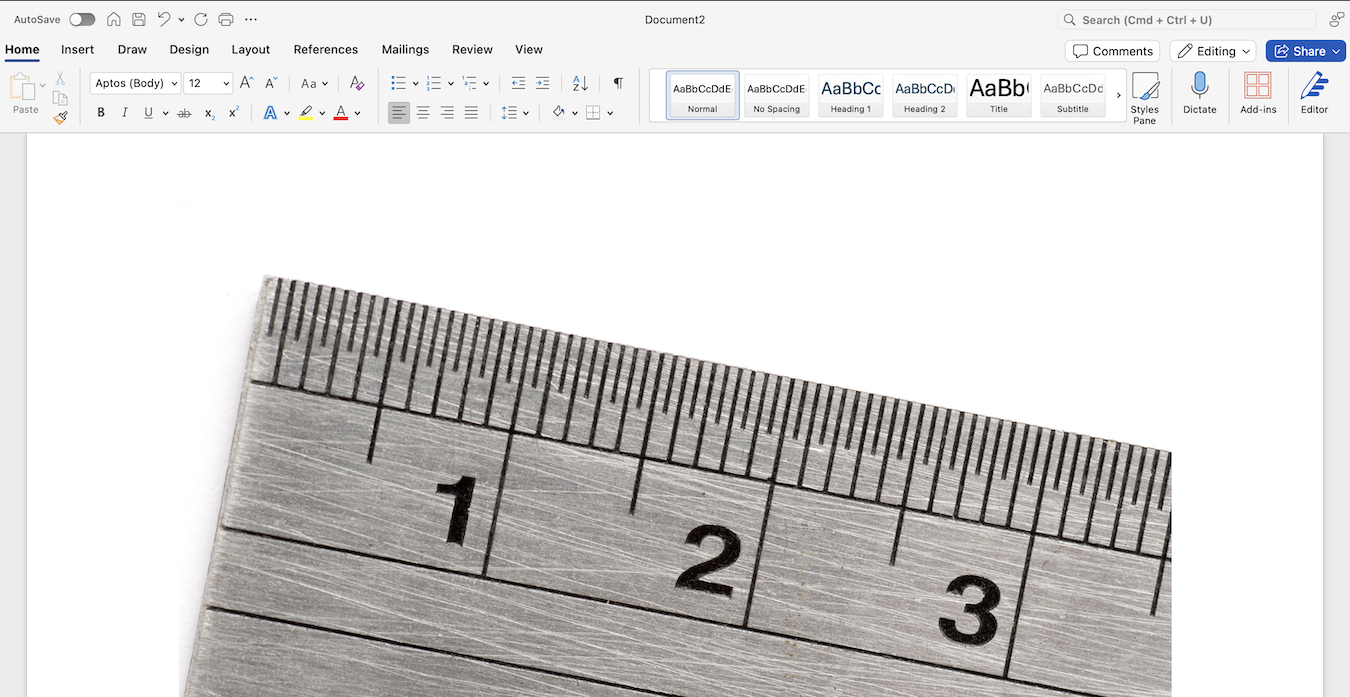Expand the styles gallery arrow
The width and height of the screenshot is (1350, 697).
(1119, 95)
